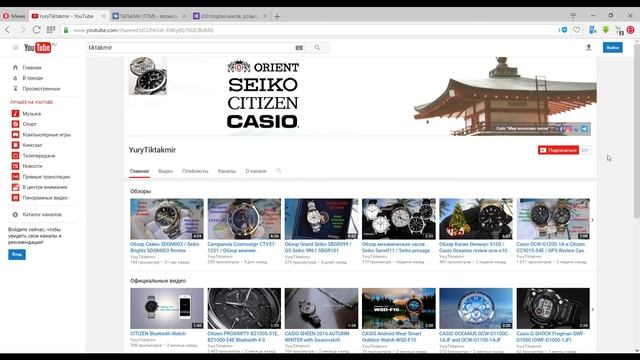Open the YouTube hamburger guide menu
Image resolution: width=640 pixels, height=360 pixels.
pyautogui.click(x=16, y=48)
